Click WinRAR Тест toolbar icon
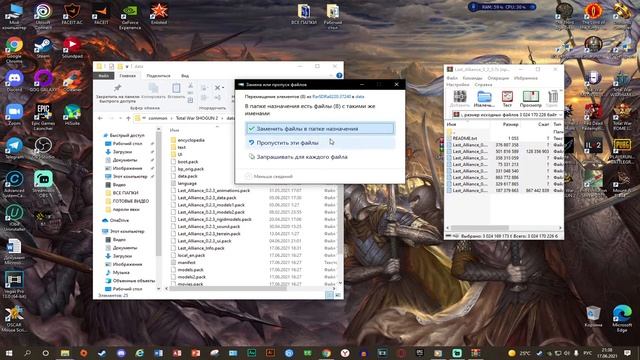640x360 pixels. click(x=507, y=99)
